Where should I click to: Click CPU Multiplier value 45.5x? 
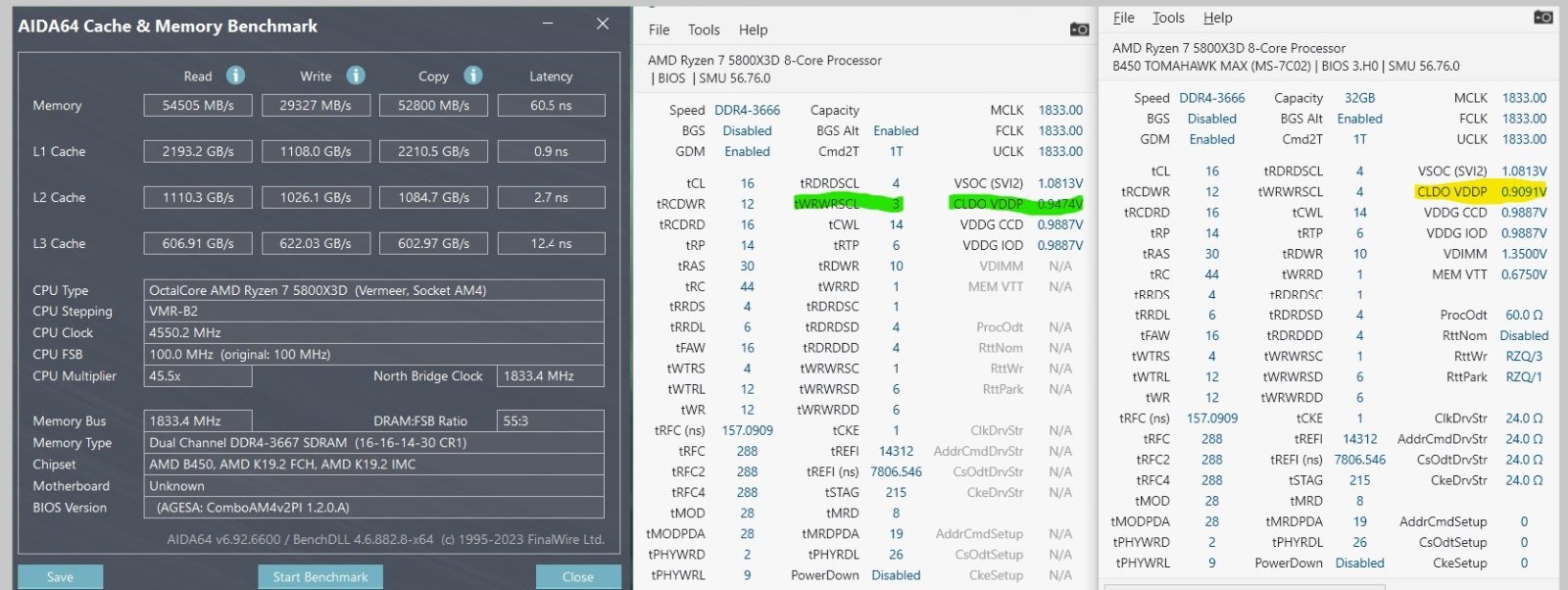pyautogui.click(x=198, y=375)
